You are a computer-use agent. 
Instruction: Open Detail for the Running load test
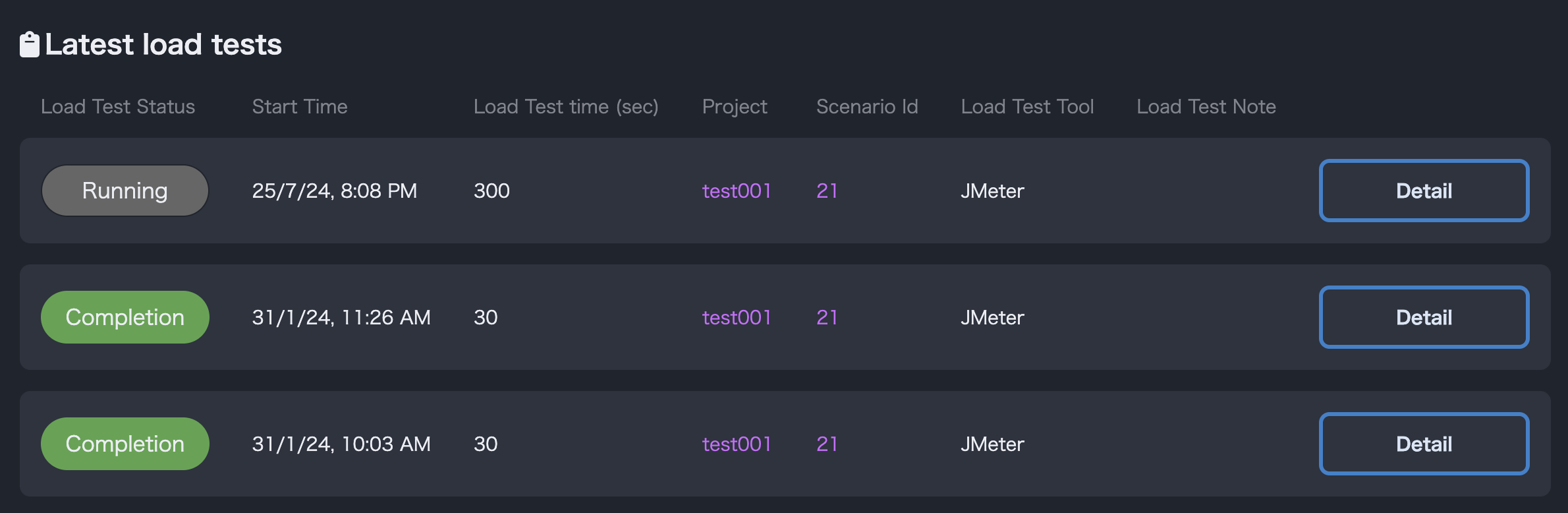click(1423, 191)
